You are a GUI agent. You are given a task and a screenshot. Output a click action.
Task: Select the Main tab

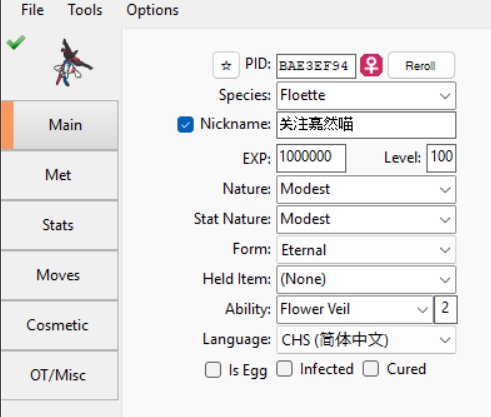(60, 125)
